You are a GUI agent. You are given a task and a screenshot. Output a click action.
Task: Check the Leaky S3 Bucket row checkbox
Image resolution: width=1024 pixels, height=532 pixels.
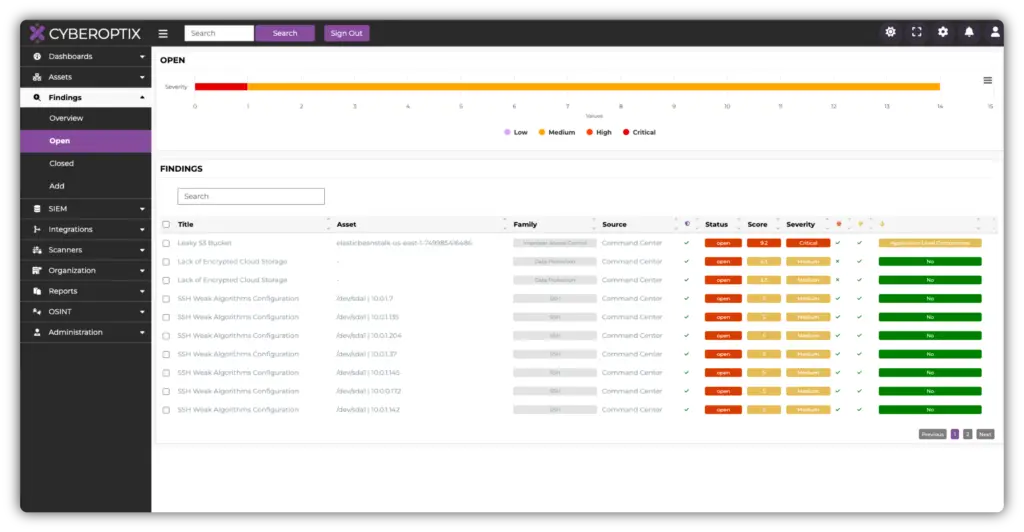tap(166, 243)
